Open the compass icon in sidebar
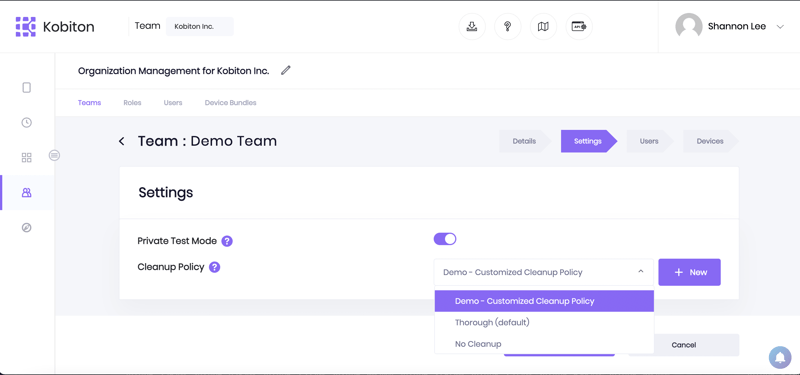This screenshot has height=375, width=800. pyautogui.click(x=27, y=228)
